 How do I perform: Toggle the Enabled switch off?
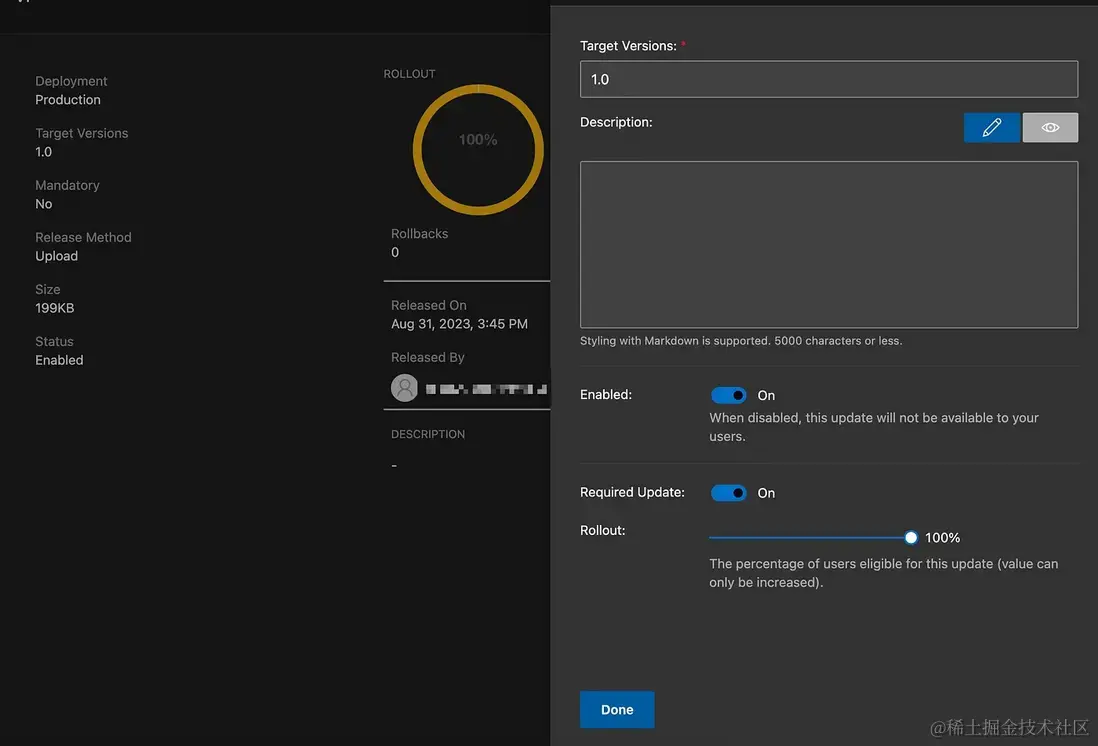point(728,395)
